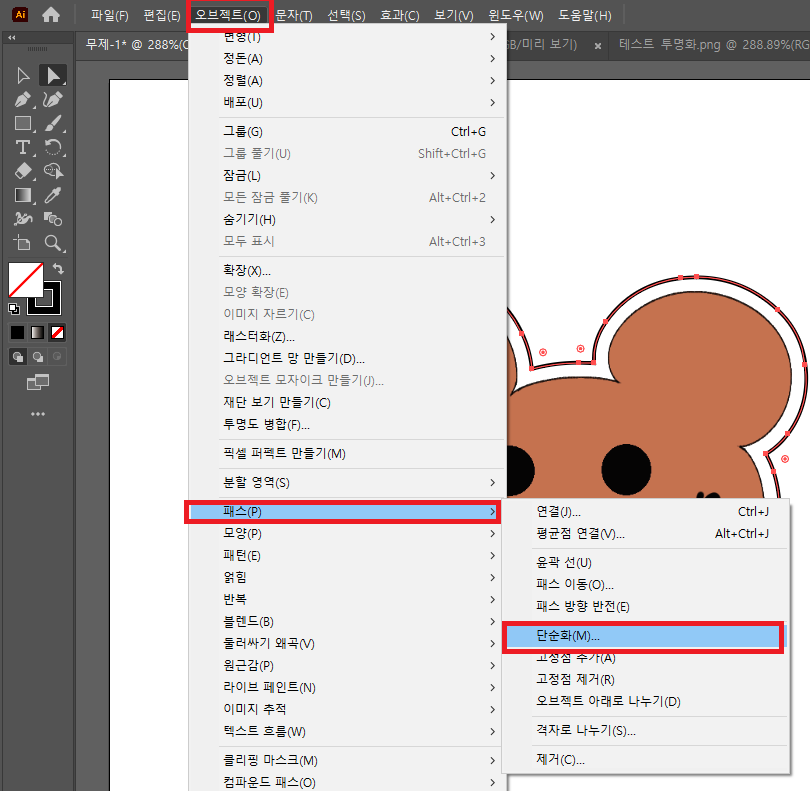
Task: Open the 효과(C) menu
Action: (400, 15)
